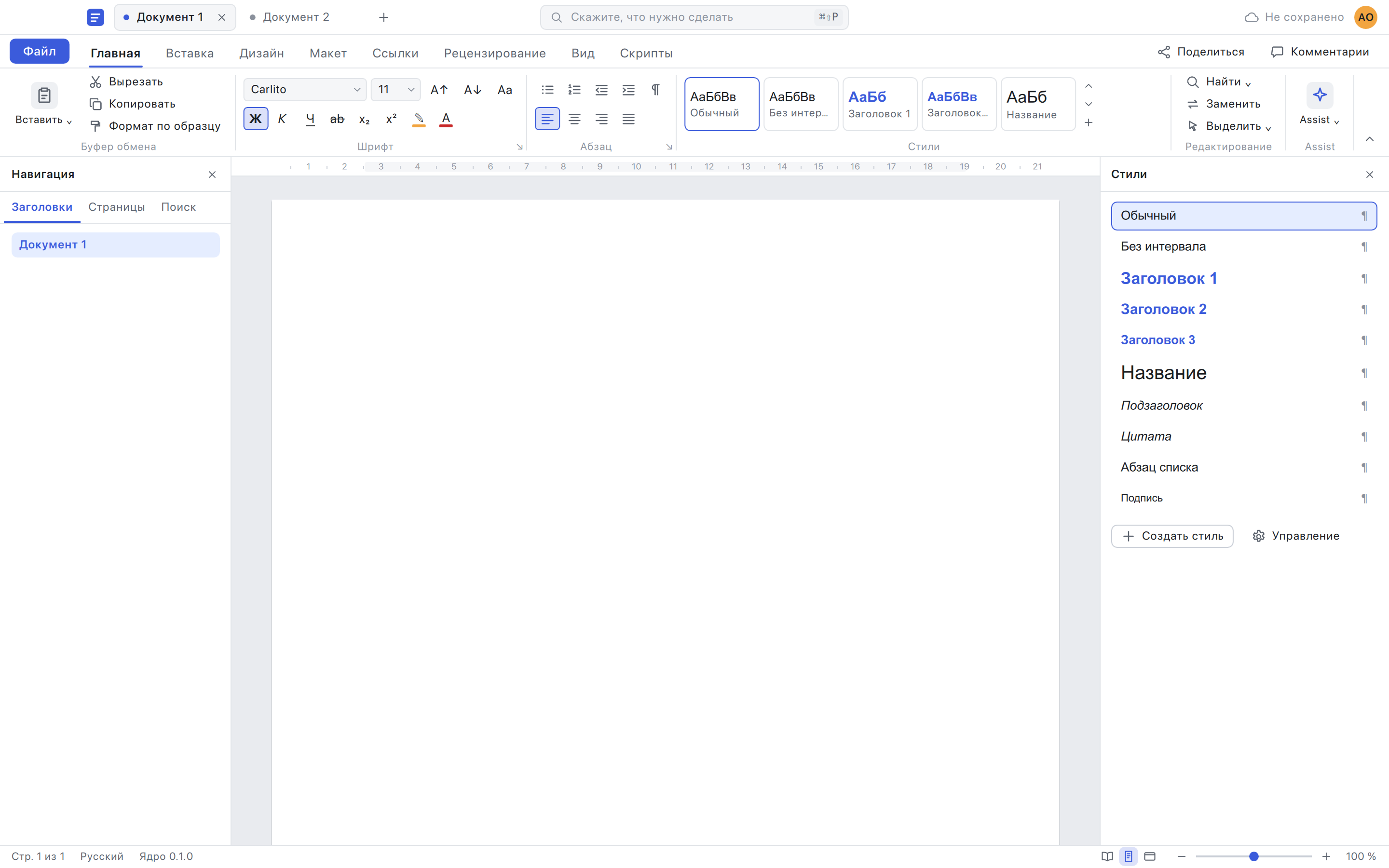Click the 'Скажите, что нужно сделать' search field
The width and height of the screenshot is (1389, 868).
pos(694,17)
